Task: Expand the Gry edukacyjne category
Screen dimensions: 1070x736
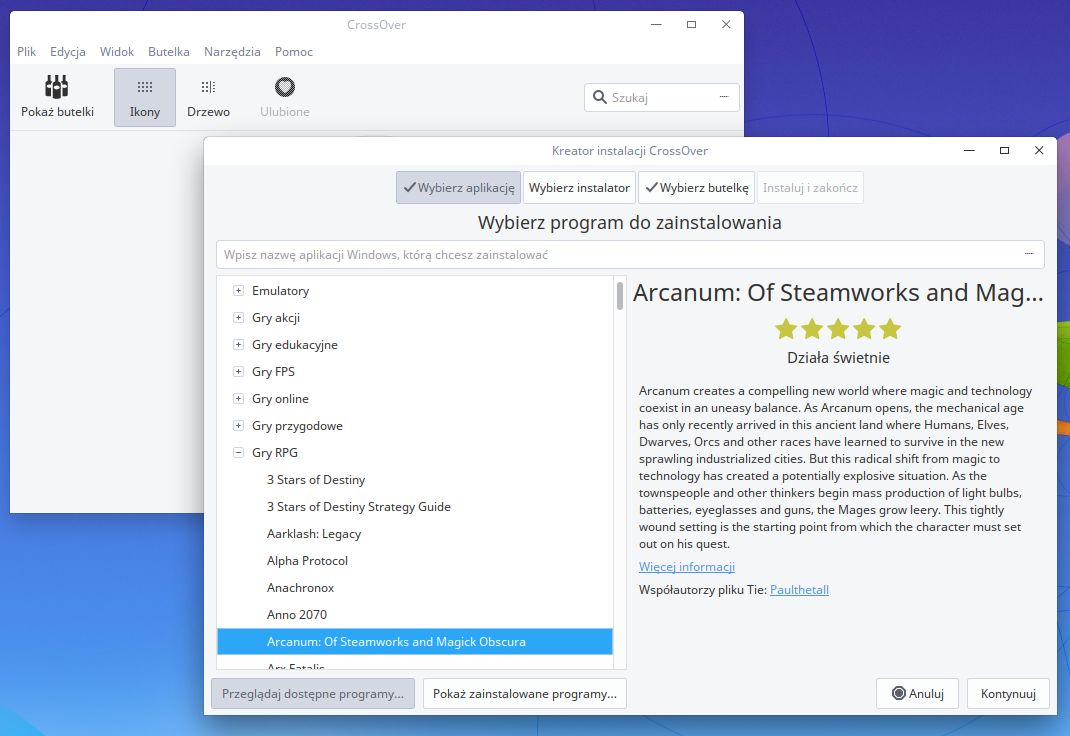Action: pos(238,344)
